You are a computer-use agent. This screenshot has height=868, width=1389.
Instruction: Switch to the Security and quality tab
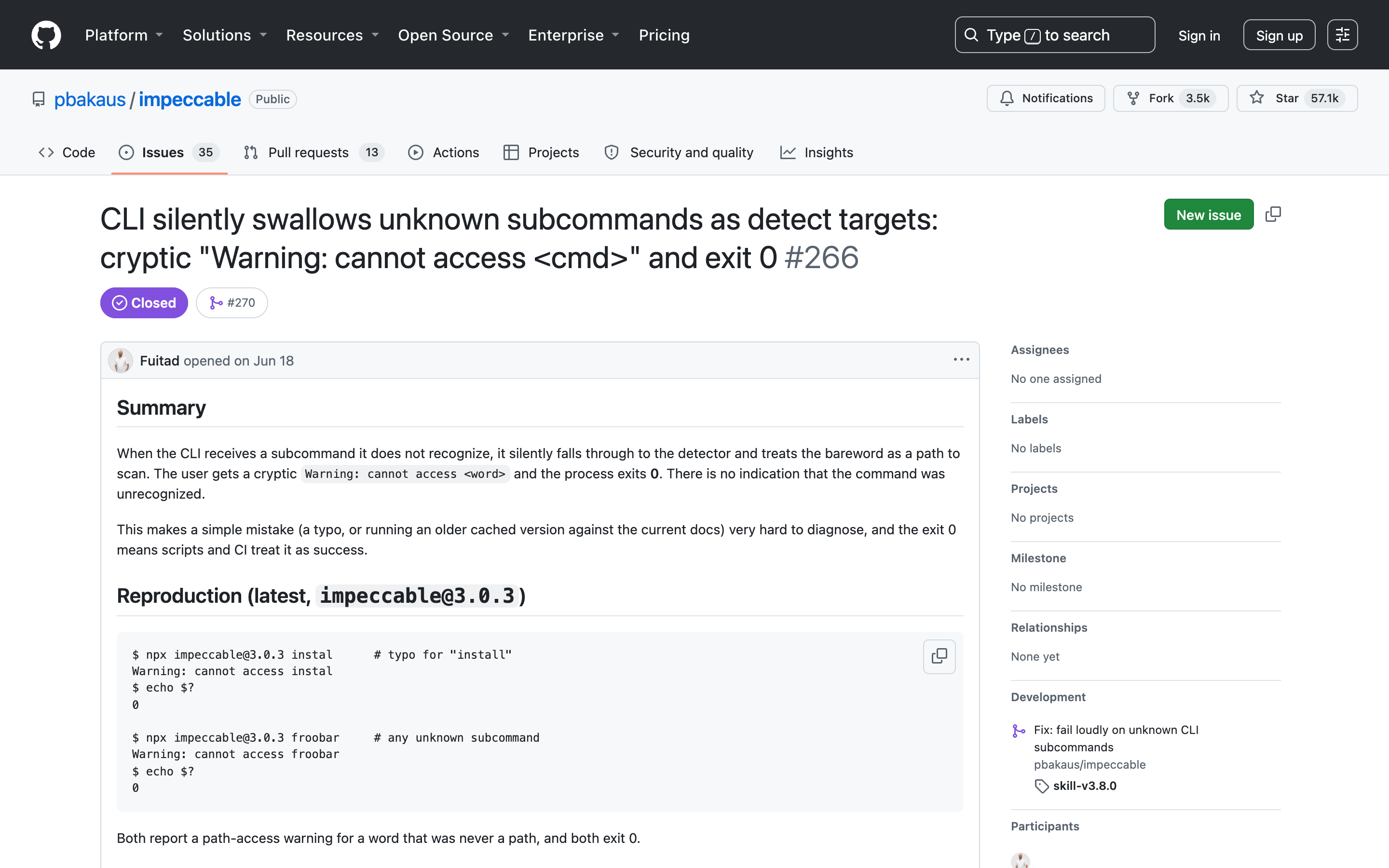[679, 152]
